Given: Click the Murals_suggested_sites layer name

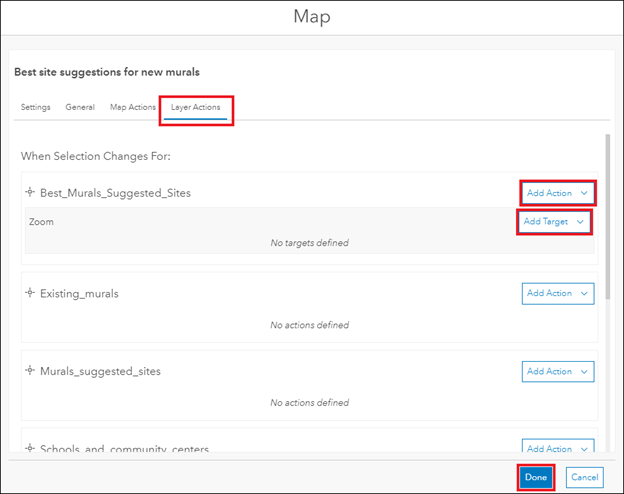Looking at the screenshot, I should [x=100, y=371].
